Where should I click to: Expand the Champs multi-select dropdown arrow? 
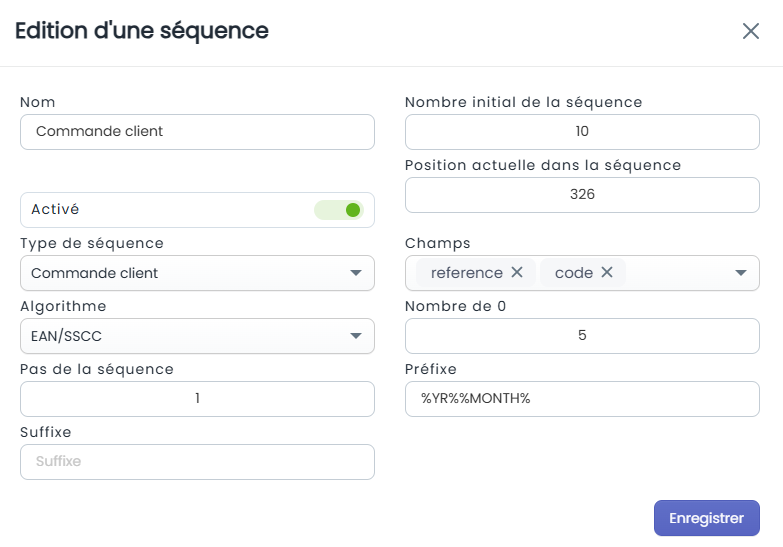741,273
